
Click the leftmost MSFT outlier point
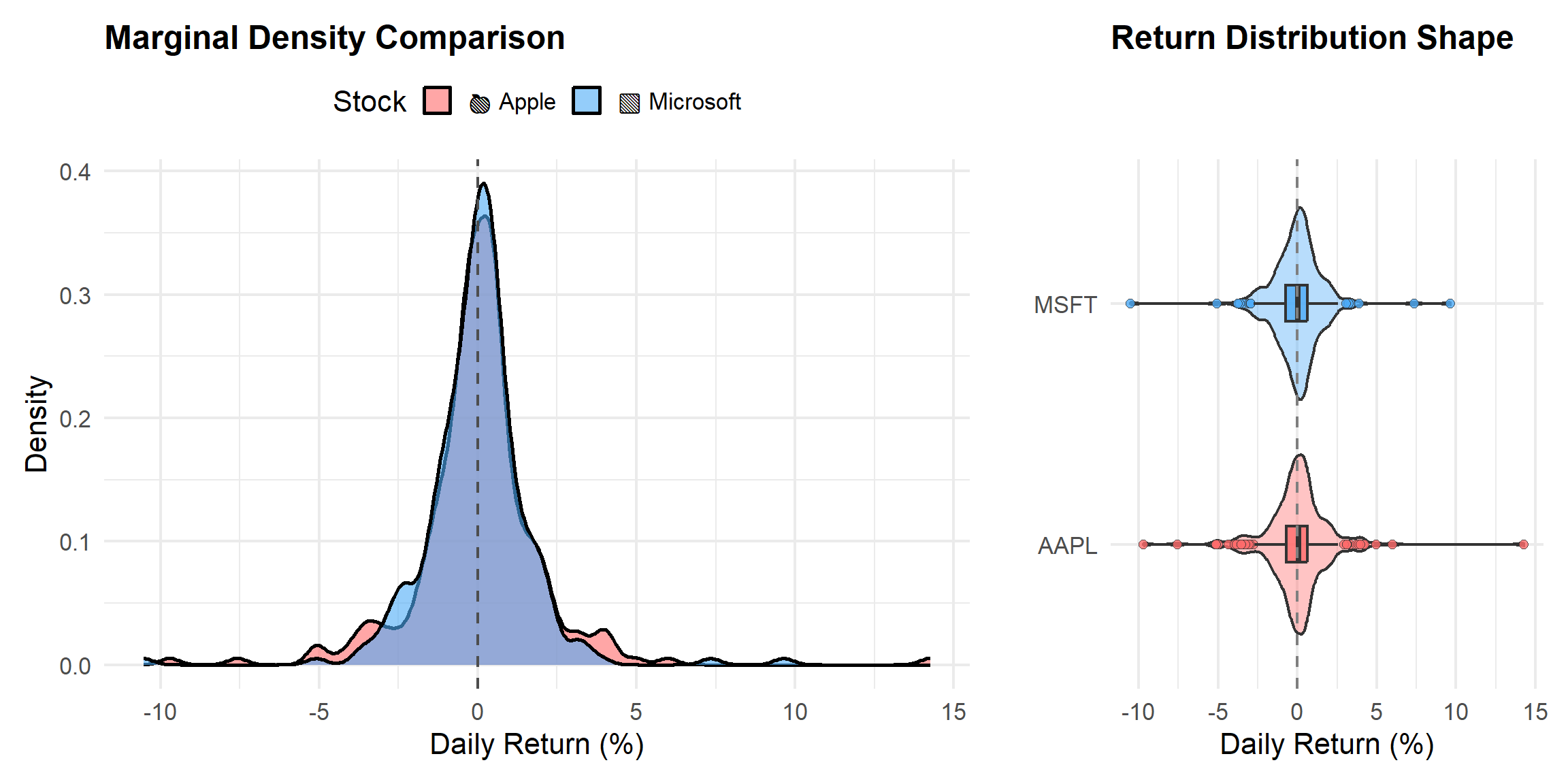[1130, 304]
